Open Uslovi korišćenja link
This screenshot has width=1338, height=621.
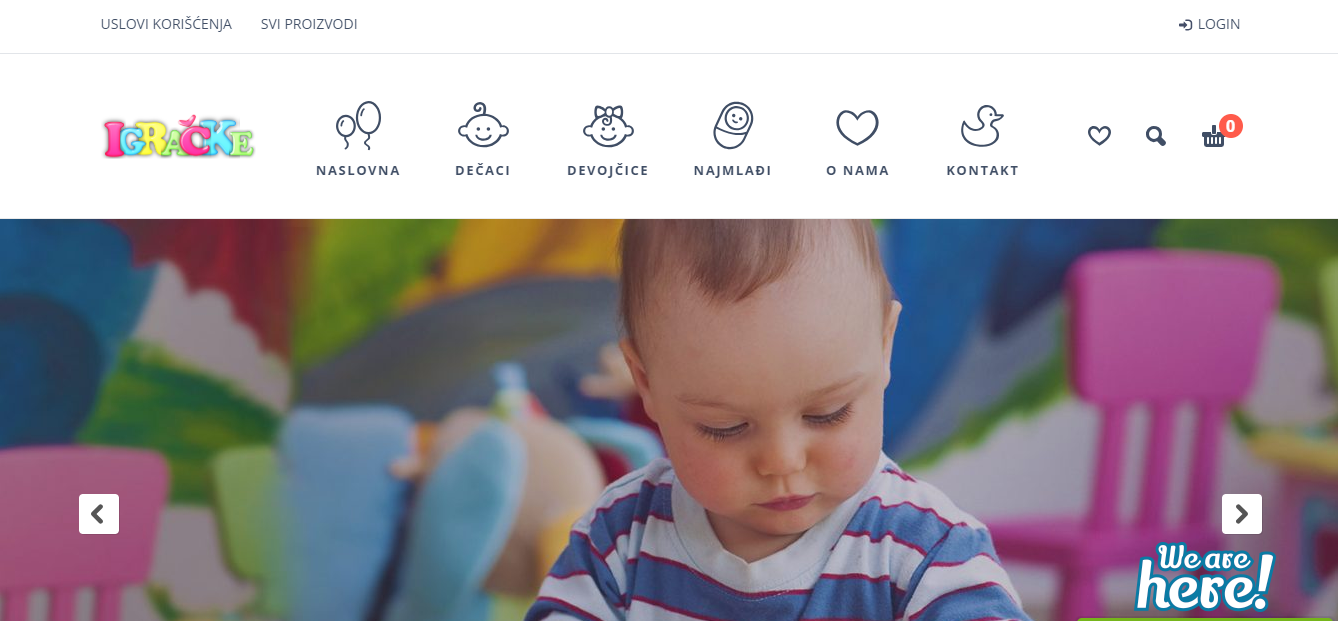pos(166,24)
